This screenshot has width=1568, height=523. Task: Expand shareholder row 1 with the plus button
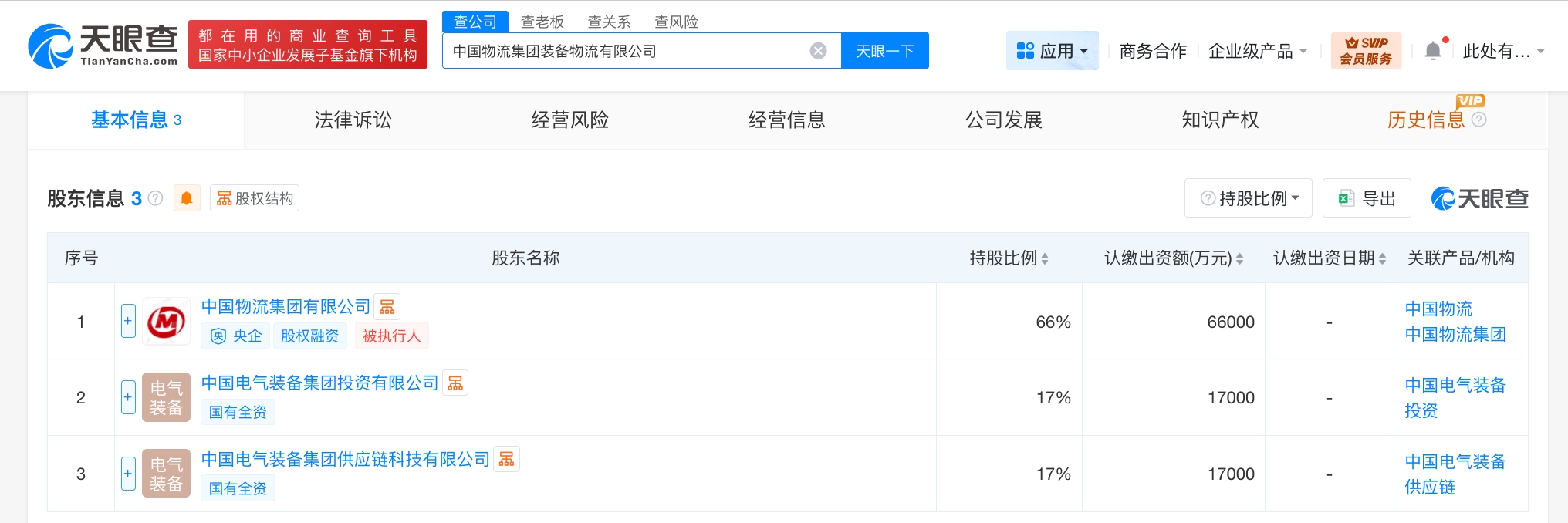pos(128,321)
